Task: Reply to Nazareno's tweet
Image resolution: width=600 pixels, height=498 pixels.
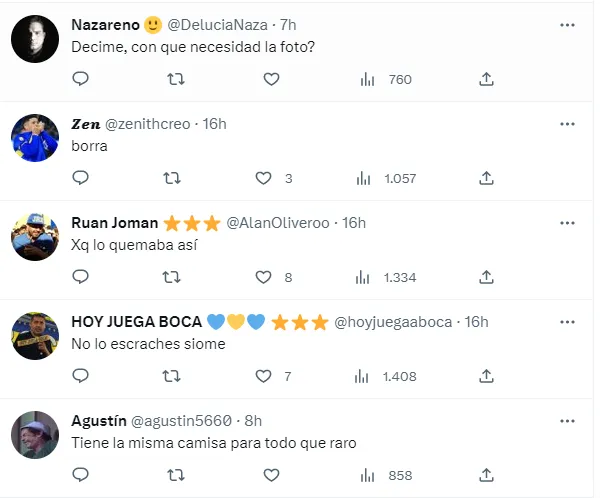Action: coord(82,79)
